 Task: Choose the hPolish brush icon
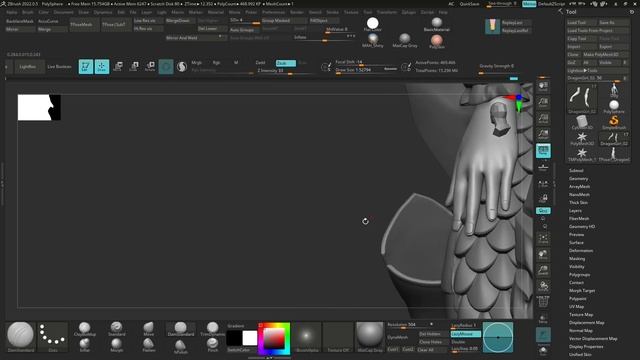point(180,346)
